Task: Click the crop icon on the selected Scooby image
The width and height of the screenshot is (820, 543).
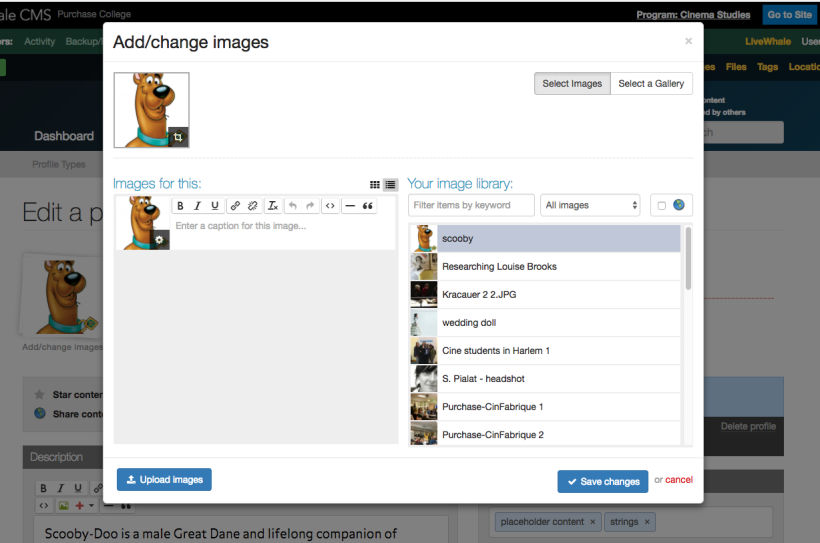Action: point(178,137)
